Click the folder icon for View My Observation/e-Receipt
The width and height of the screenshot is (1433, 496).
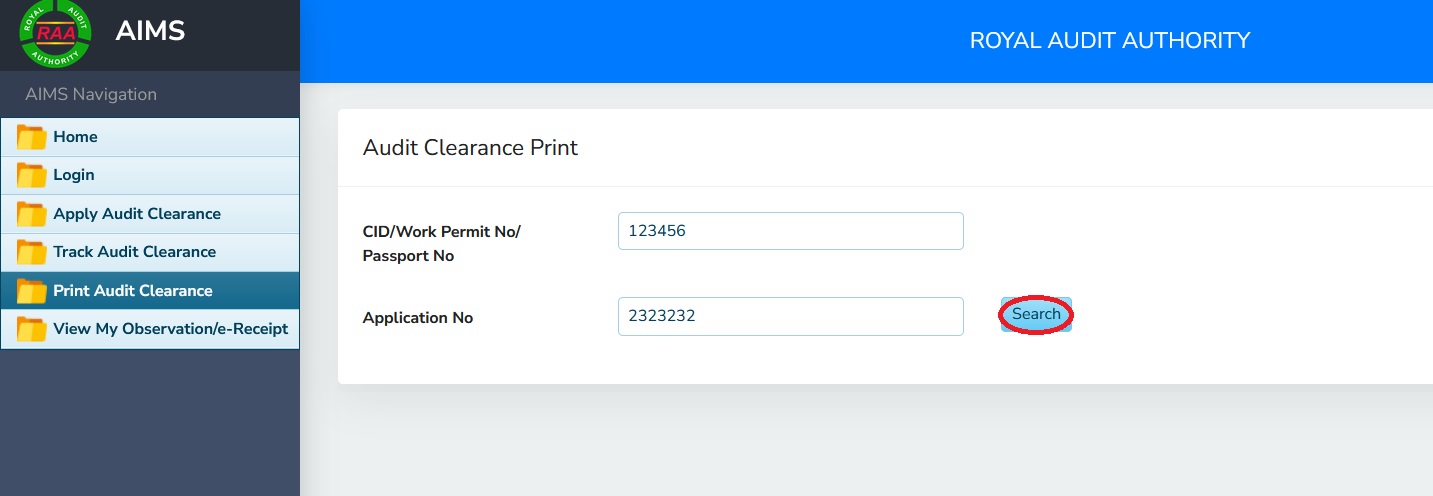click(x=32, y=329)
